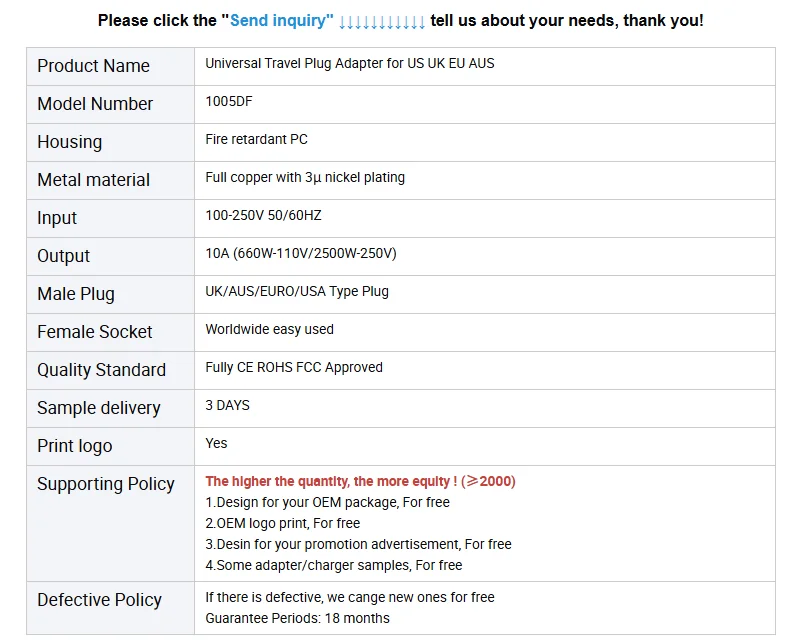The image size is (796, 640).
Task: Click the "3 DAYS" value
Action: (227, 406)
